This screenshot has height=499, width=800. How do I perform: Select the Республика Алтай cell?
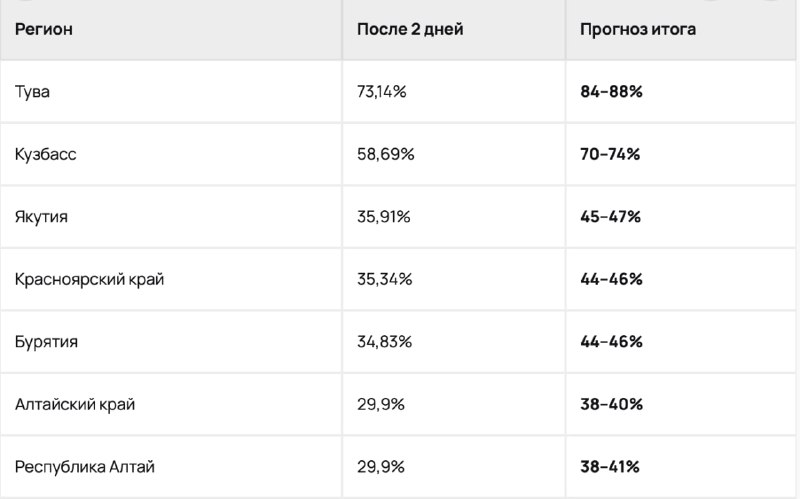click(x=85, y=466)
